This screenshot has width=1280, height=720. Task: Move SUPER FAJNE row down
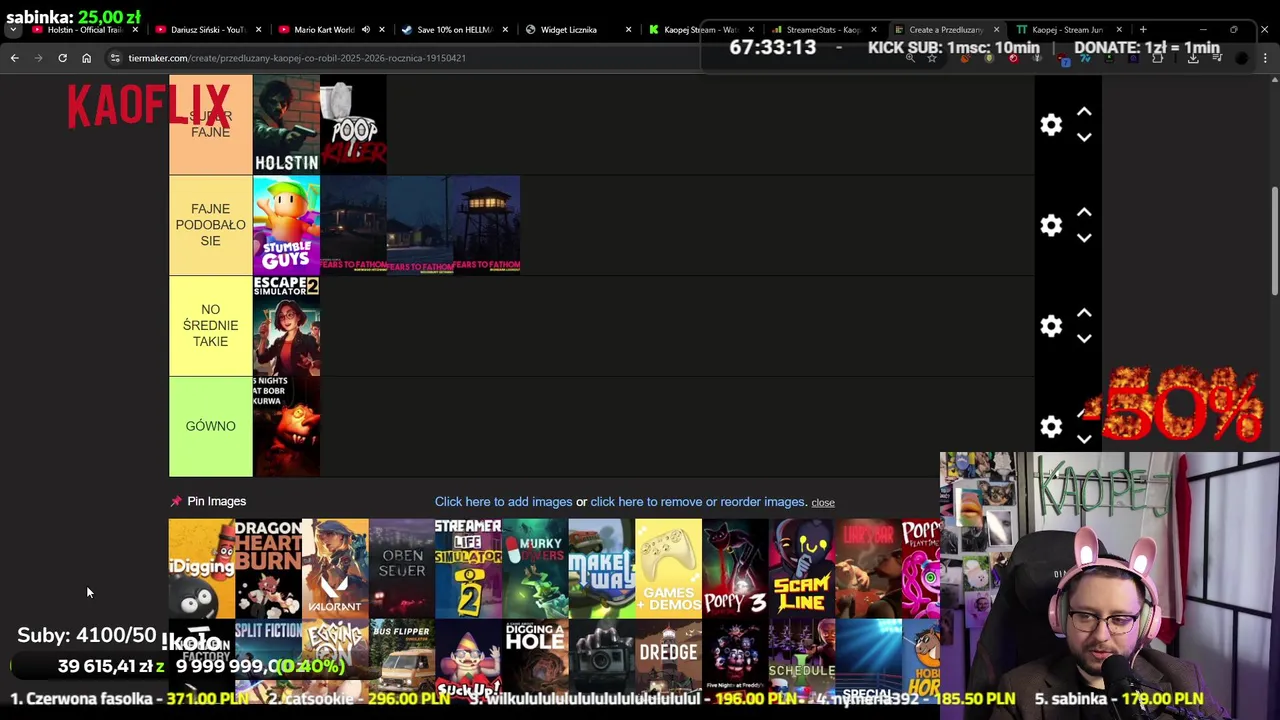click(x=1084, y=137)
